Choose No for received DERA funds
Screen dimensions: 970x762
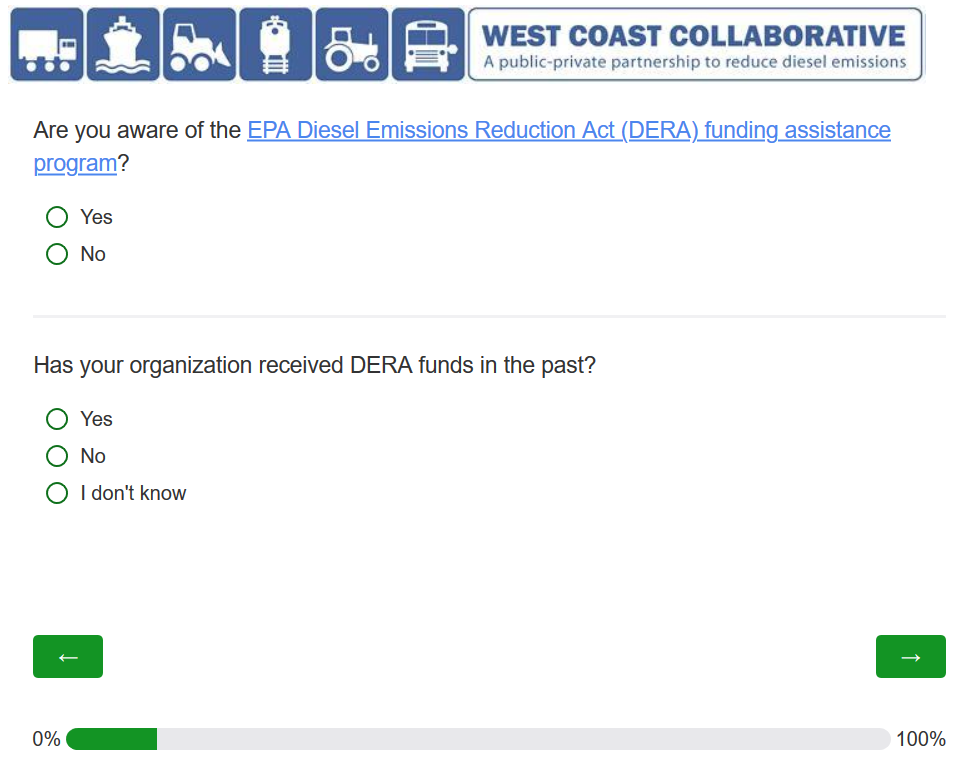tap(57, 456)
